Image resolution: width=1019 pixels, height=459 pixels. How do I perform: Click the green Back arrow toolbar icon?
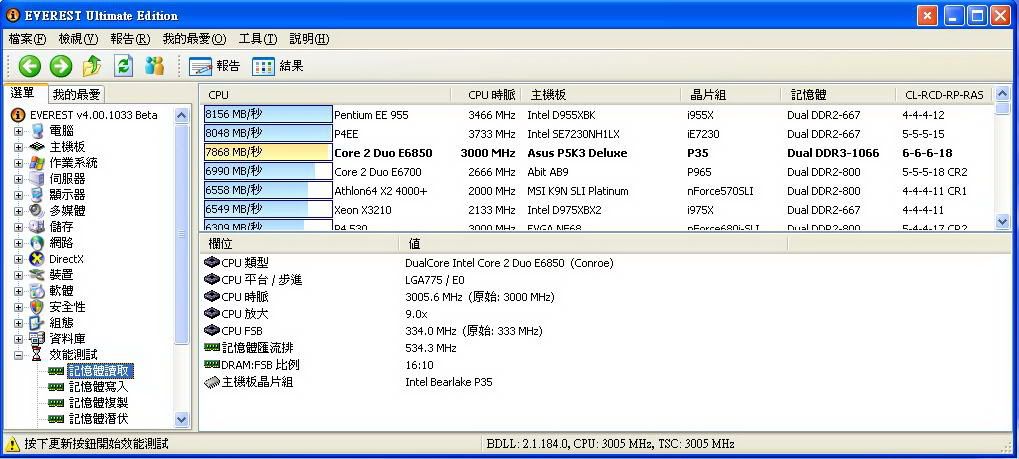click(30, 66)
